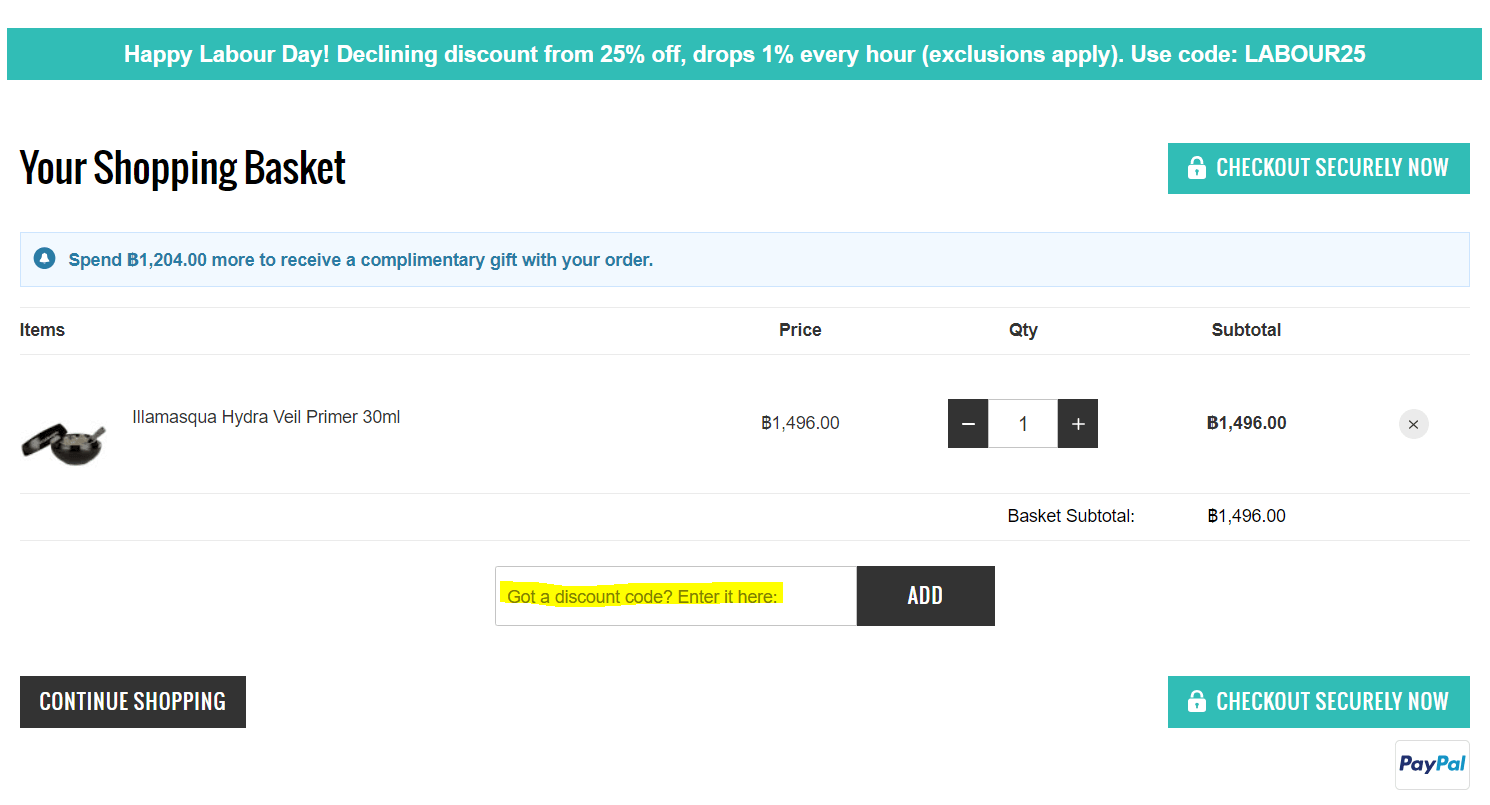This screenshot has height=805, width=1490.
Task: Click the Continue Shopping button
Action: [133, 702]
